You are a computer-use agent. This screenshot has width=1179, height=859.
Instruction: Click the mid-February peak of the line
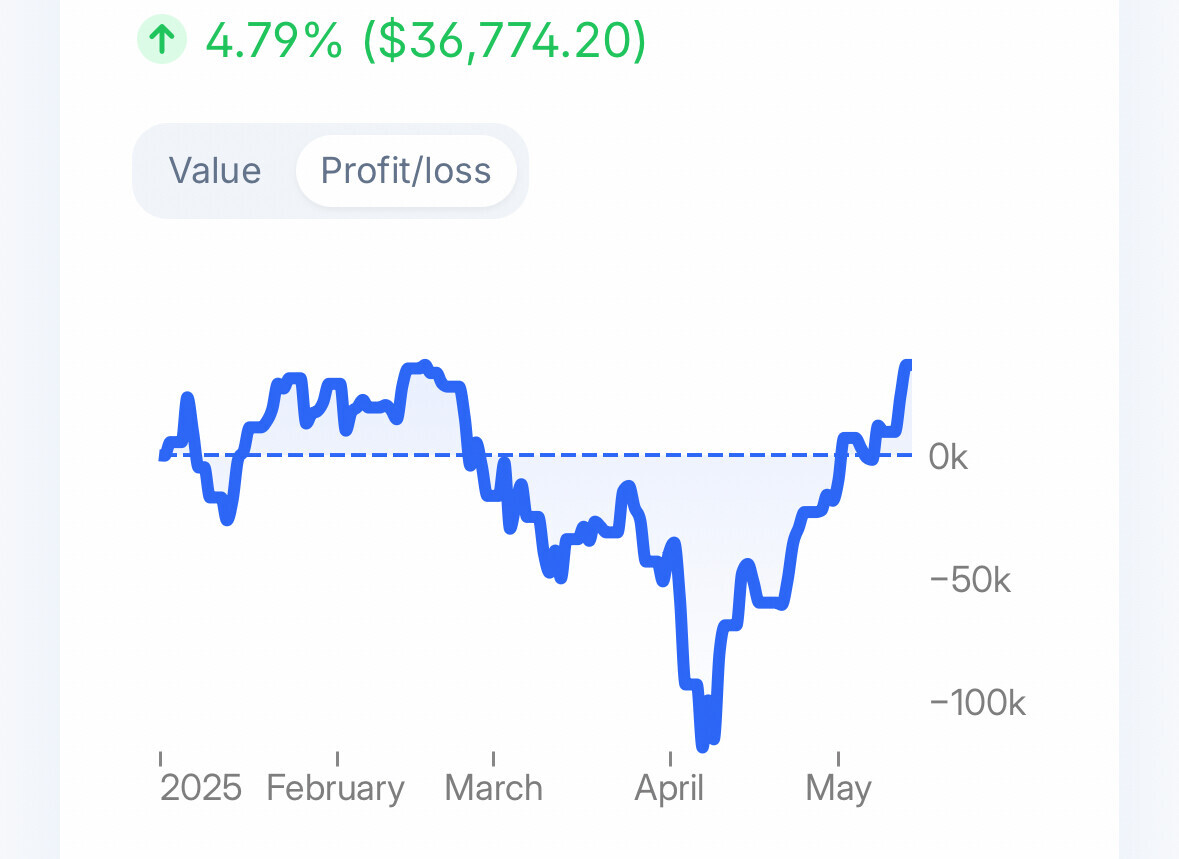(x=423, y=366)
